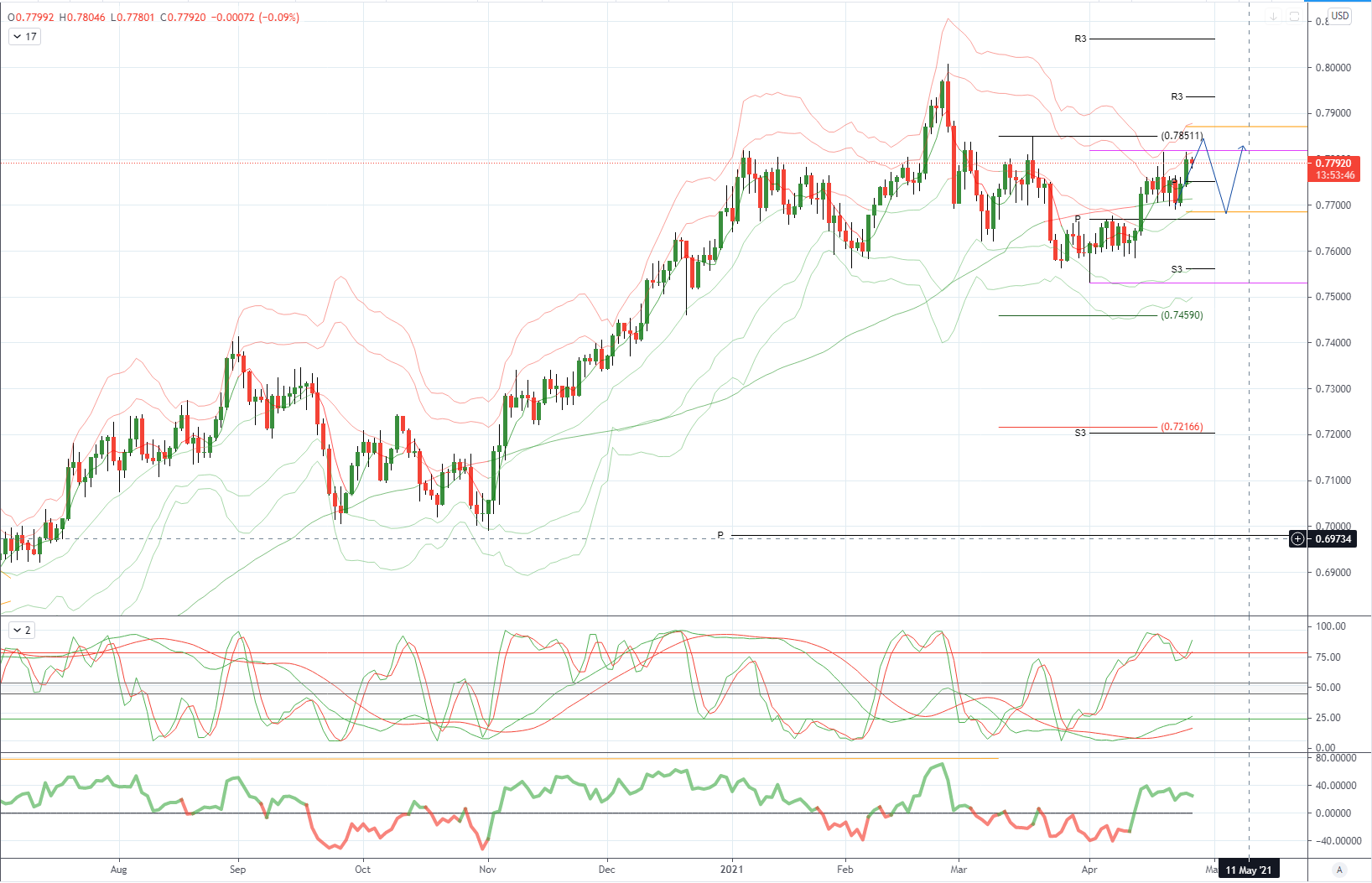Expand the 2 indicators legend in stochastic pane
The image size is (1372, 883).
tap(22, 631)
